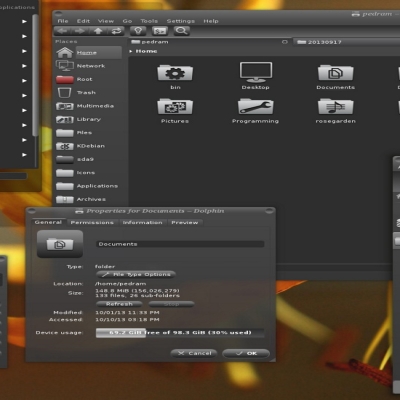Image resolution: width=400 pixels, height=400 pixels.
Task: Expand the Home breadcrumb arrow
Action: click(x=131, y=51)
